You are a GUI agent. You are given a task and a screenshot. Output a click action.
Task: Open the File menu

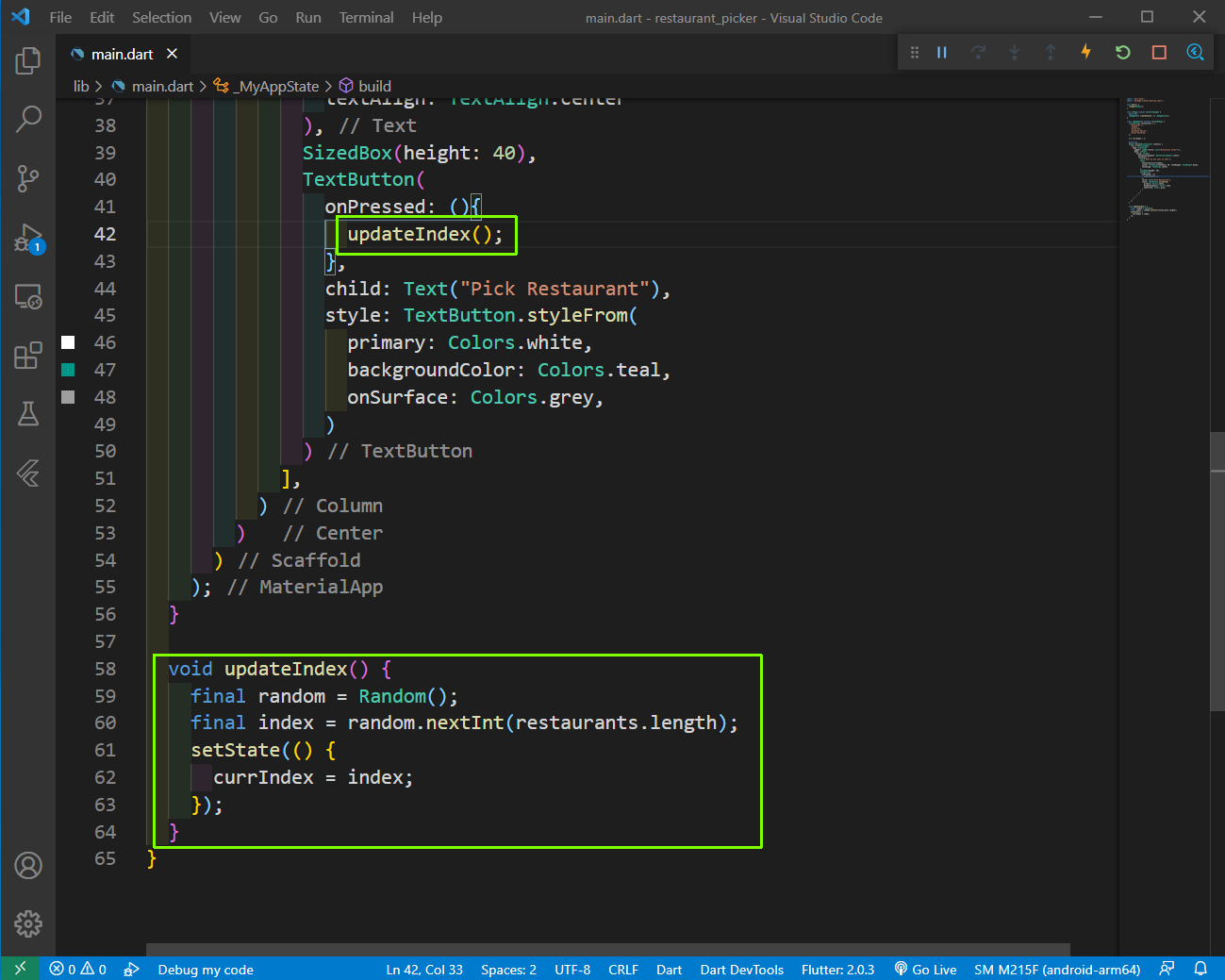60,17
